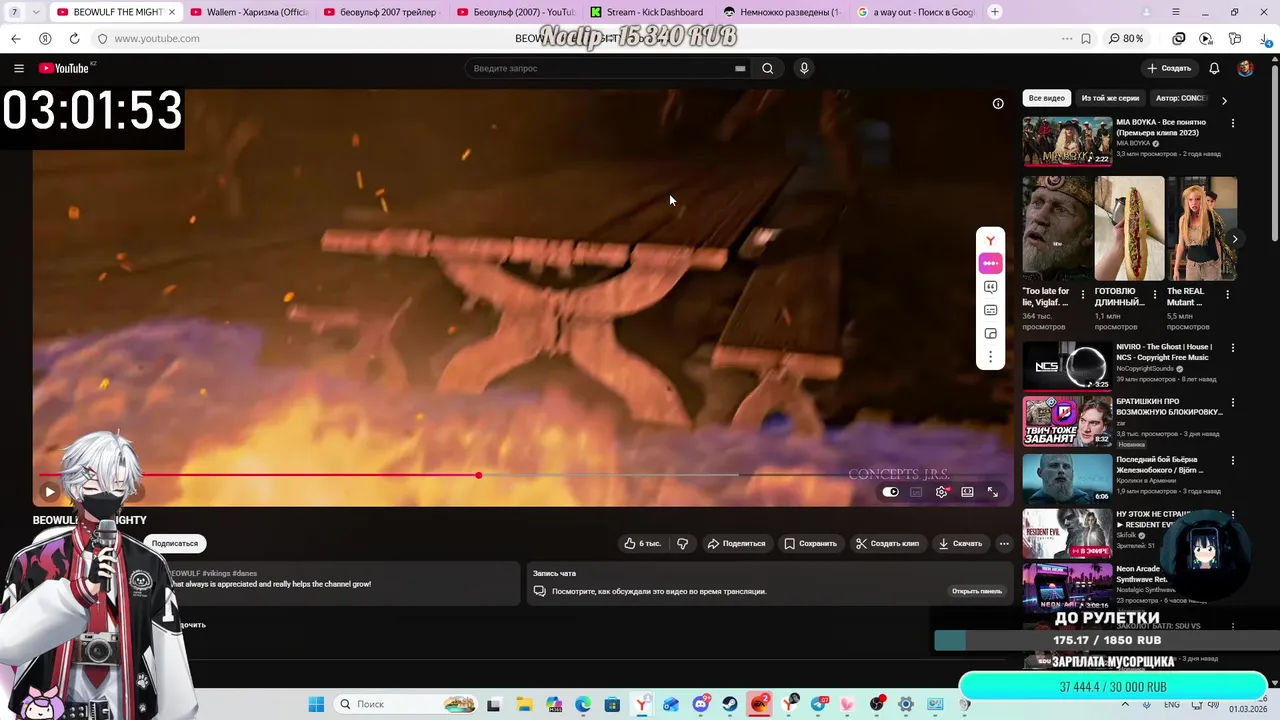Screen dimensions: 1280x720
Task: Dislike the video
Action: pyautogui.click(x=682, y=543)
